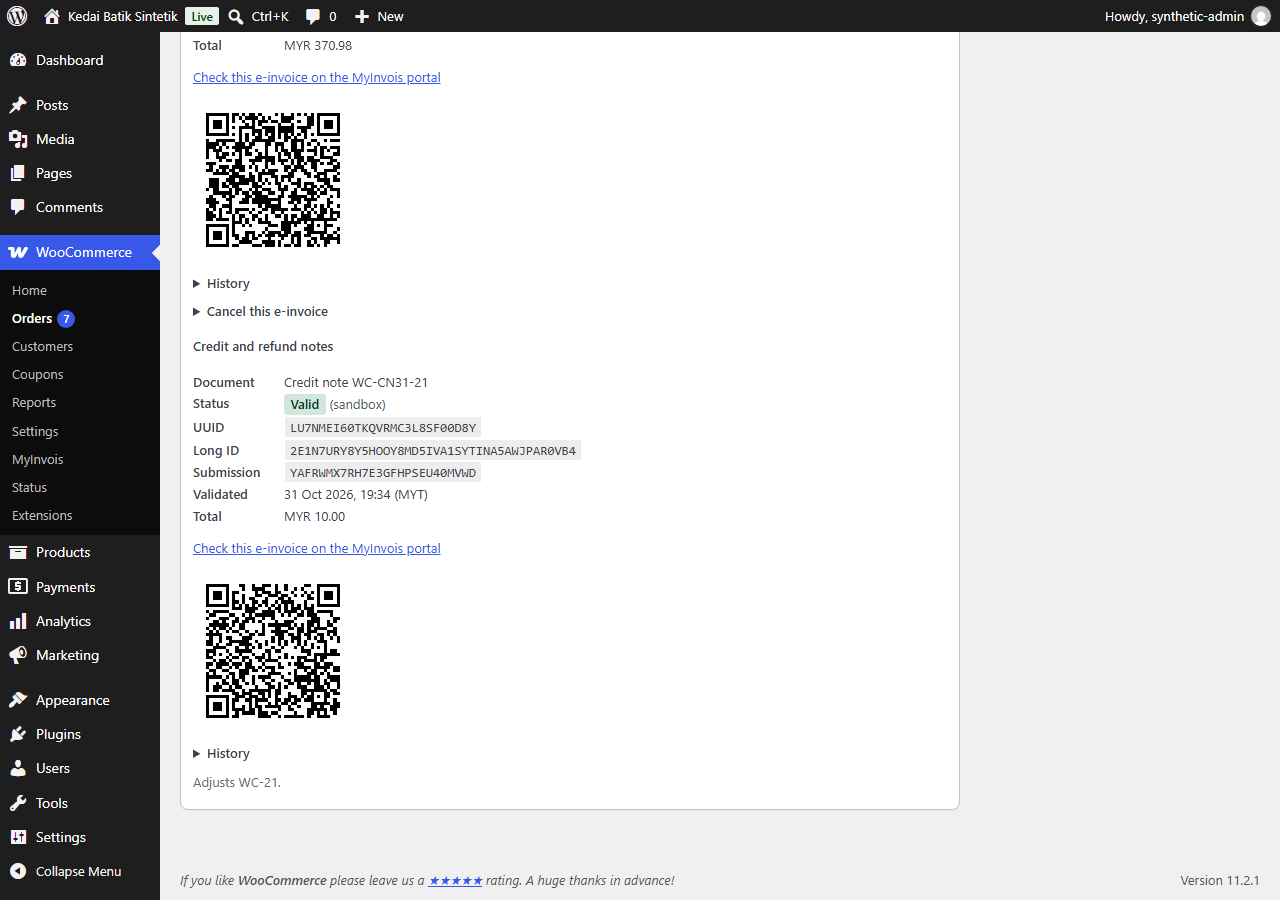The image size is (1280, 900).
Task: Click the credit note QR code below MYR 10.00
Action: click(273, 651)
